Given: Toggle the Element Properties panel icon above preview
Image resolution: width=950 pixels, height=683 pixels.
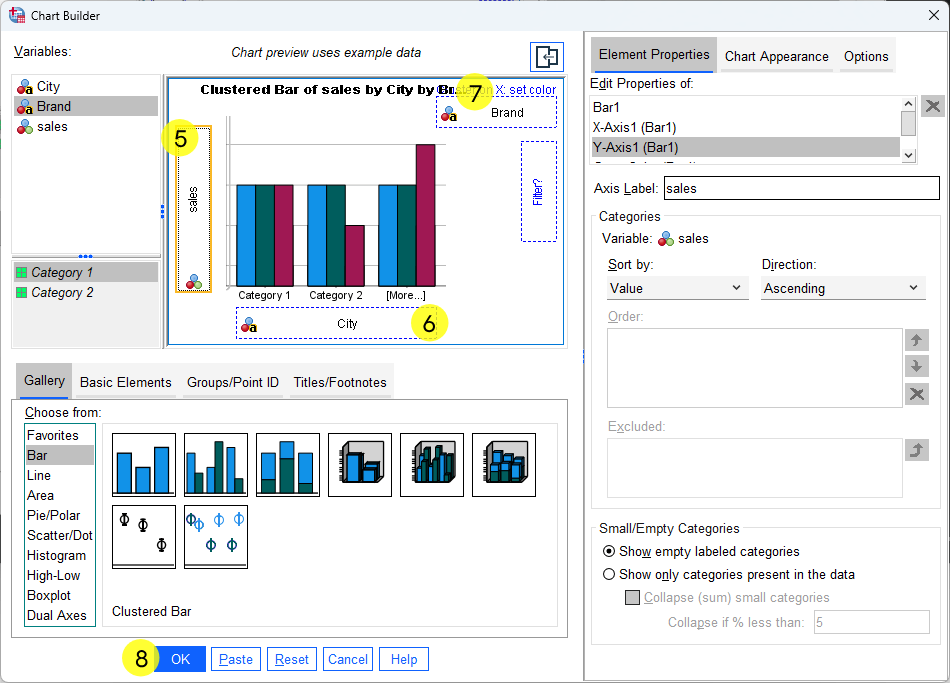Looking at the screenshot, I should [546, 57].
